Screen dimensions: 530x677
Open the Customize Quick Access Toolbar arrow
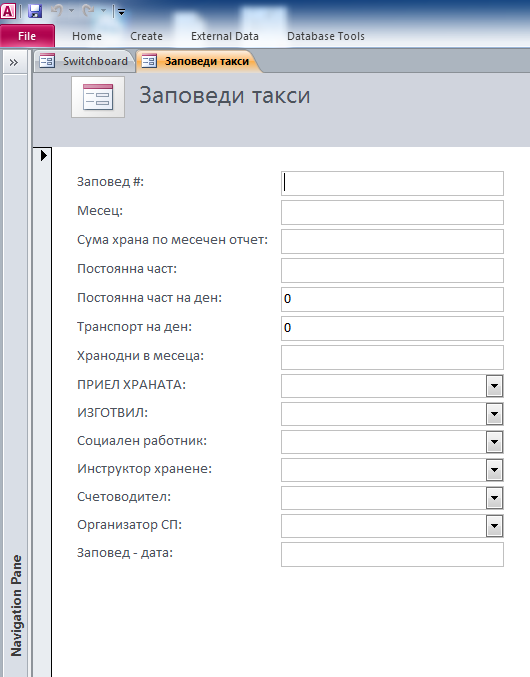(x=121, y=12)
